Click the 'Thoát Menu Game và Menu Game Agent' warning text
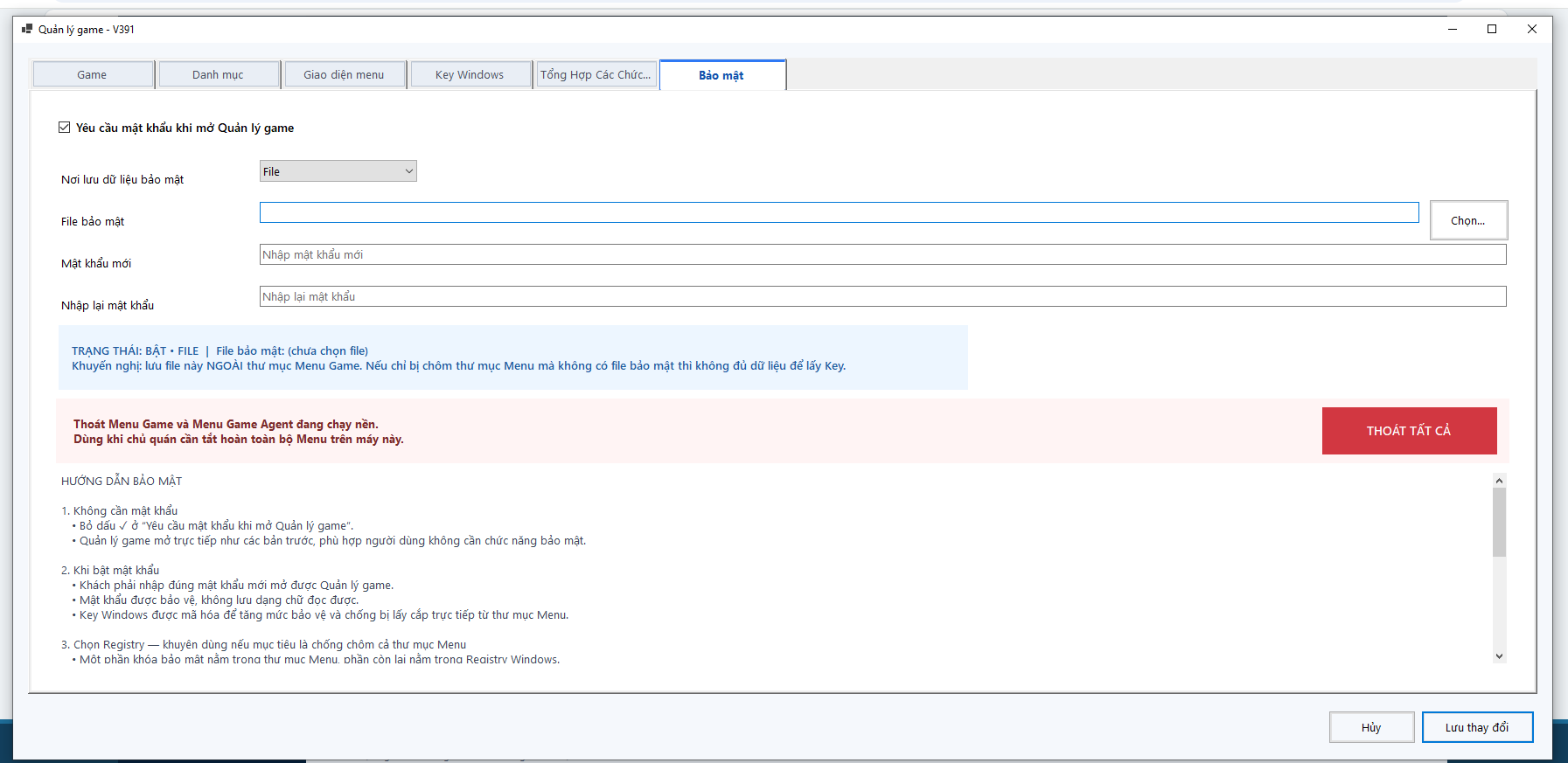Image resolution: width=1568 pixels, height=763 pixels. pos(226,424)
